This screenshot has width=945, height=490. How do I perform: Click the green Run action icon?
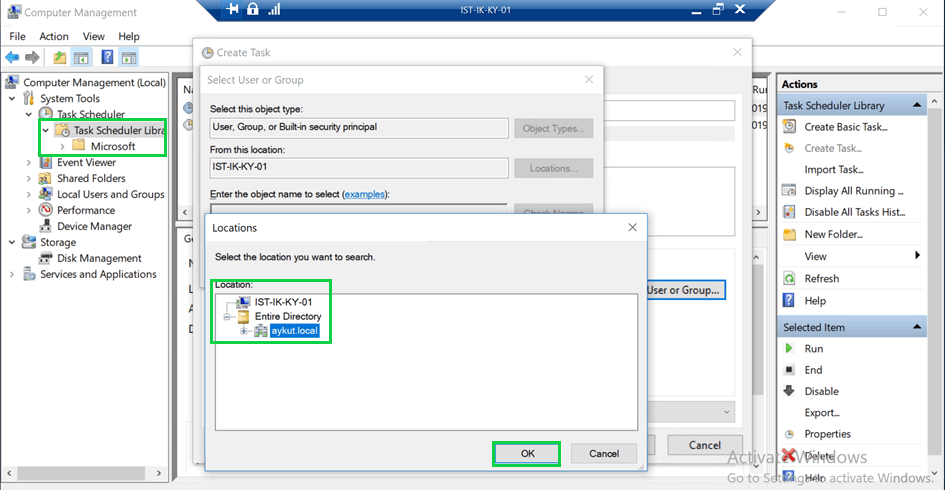(790, 349)
